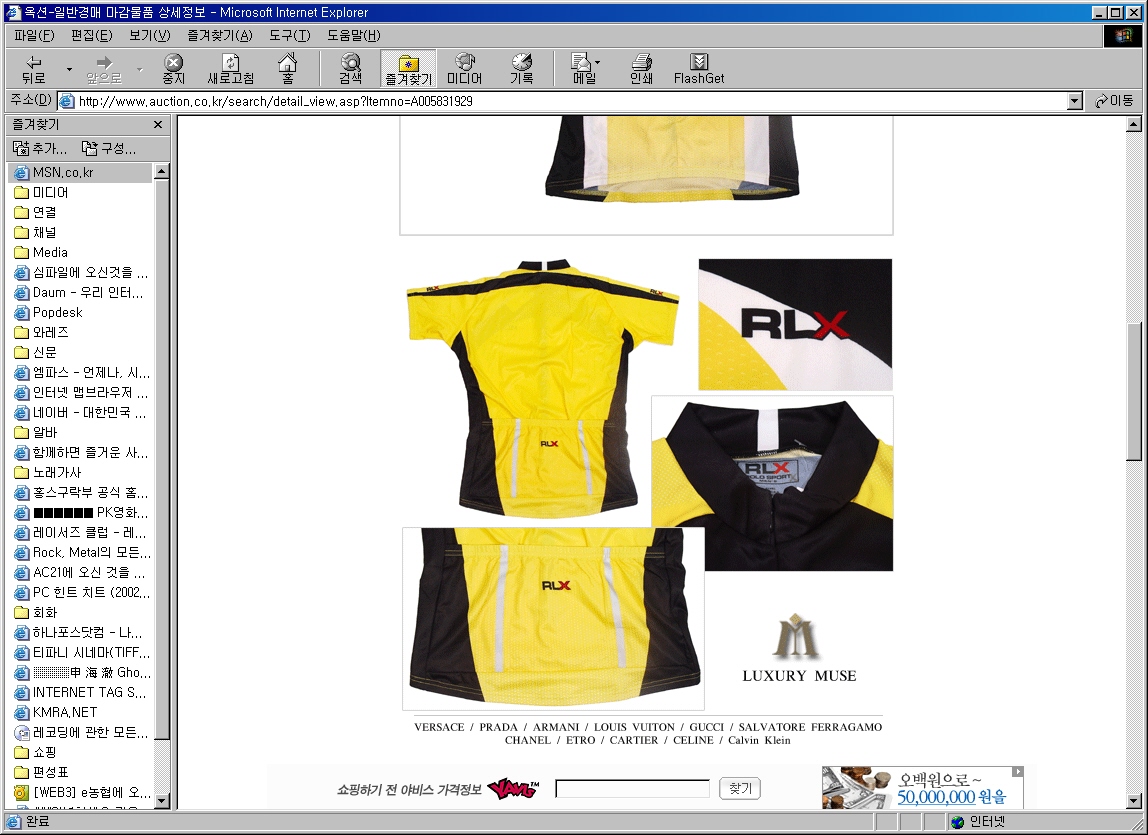1148x835 pixels.
Task: Expand the 알바 favorites folder
Action: 36,432
